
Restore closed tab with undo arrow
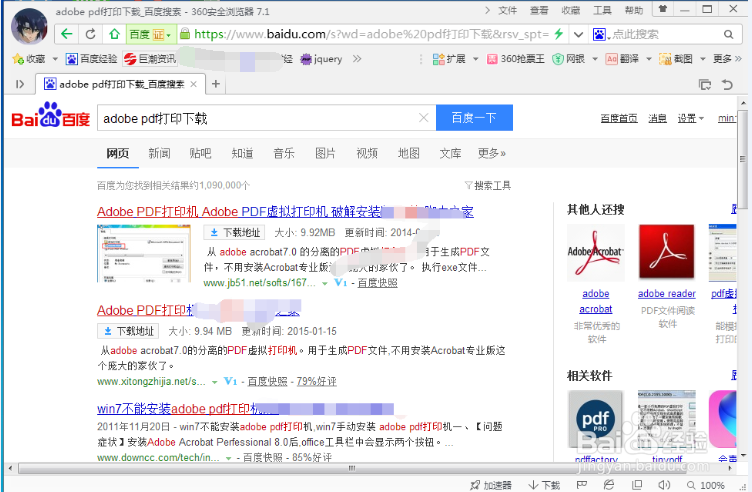click(728, 85)
